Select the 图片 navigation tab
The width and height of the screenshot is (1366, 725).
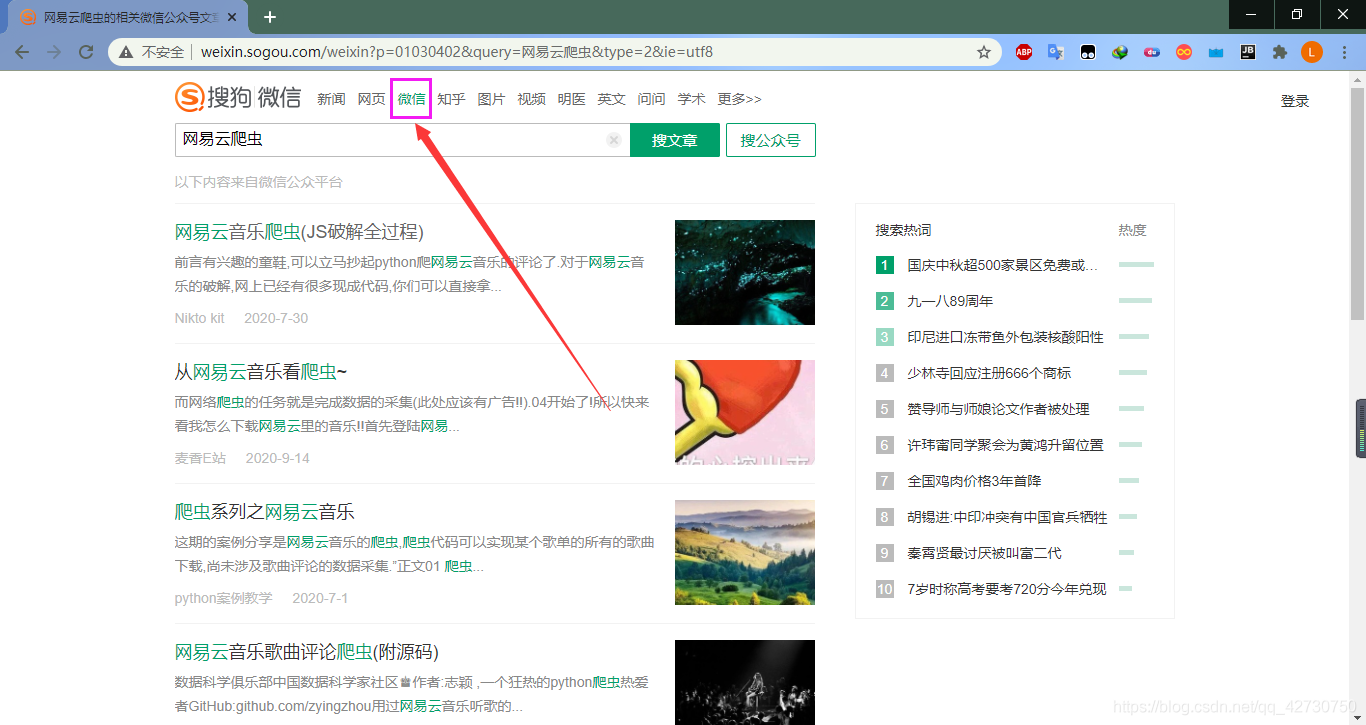[x=491, y=99]
